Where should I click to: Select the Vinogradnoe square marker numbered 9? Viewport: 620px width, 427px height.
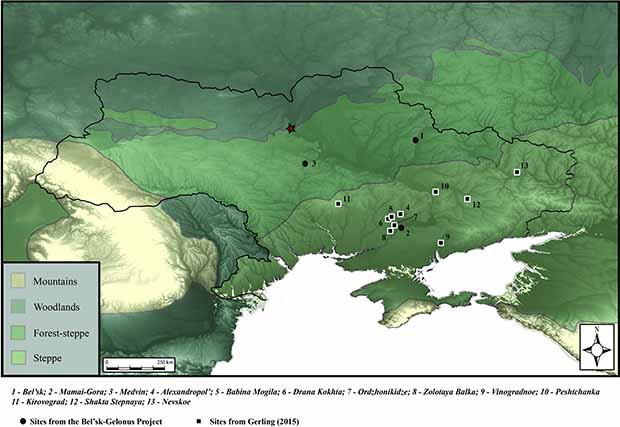441,242
